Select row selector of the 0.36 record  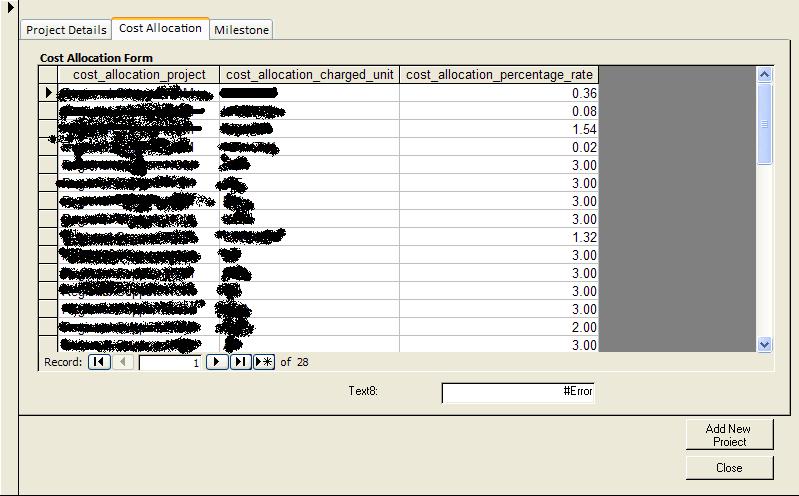coord(48,93)
